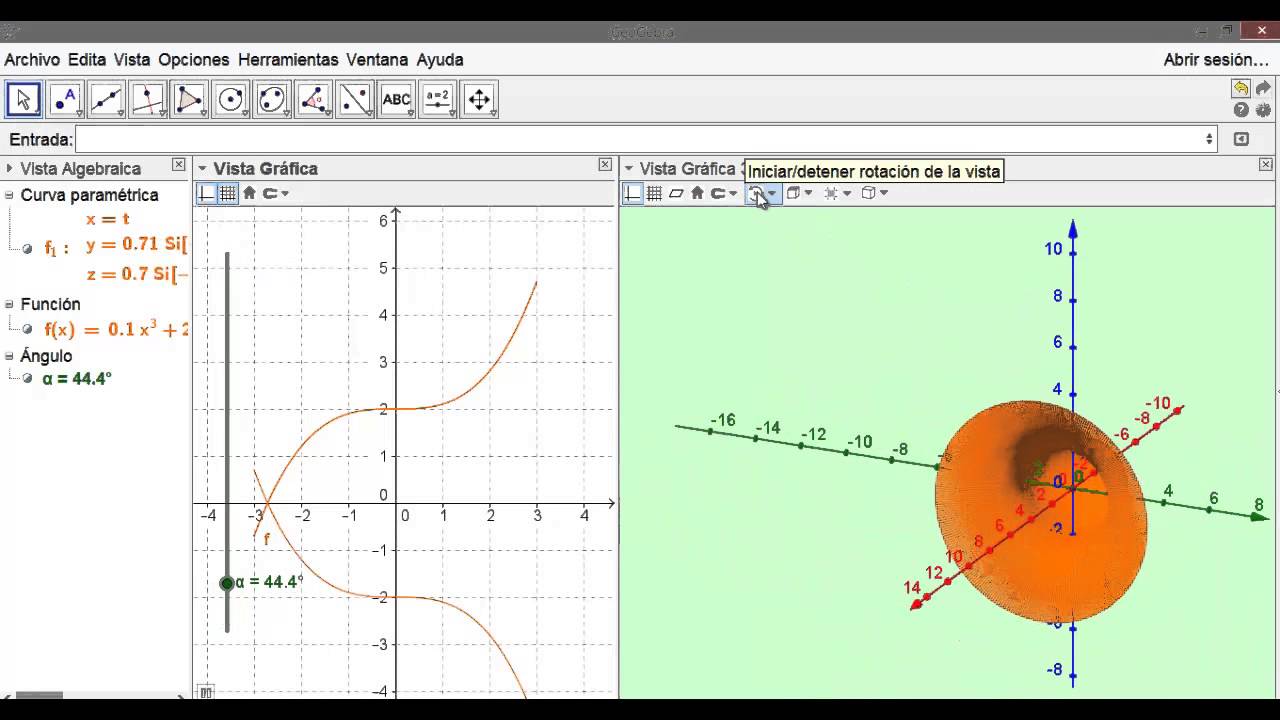1280x720 pixels.
Task: Select the ABC text tool
Action: 397,99
